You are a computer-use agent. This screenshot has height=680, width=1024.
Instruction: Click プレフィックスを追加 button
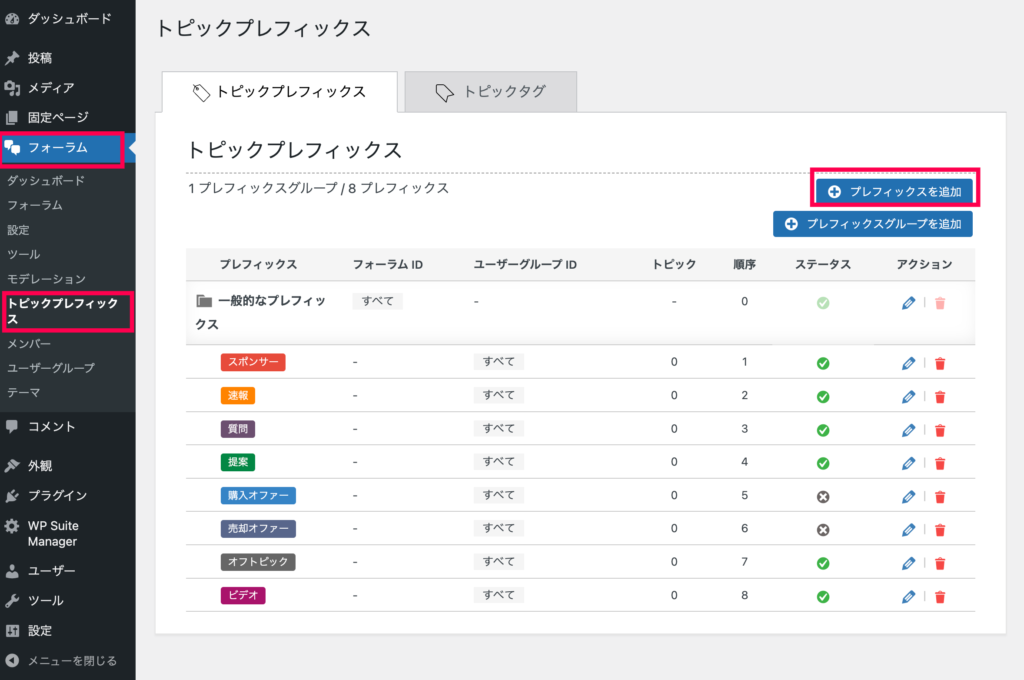click(x=894, y=191)
